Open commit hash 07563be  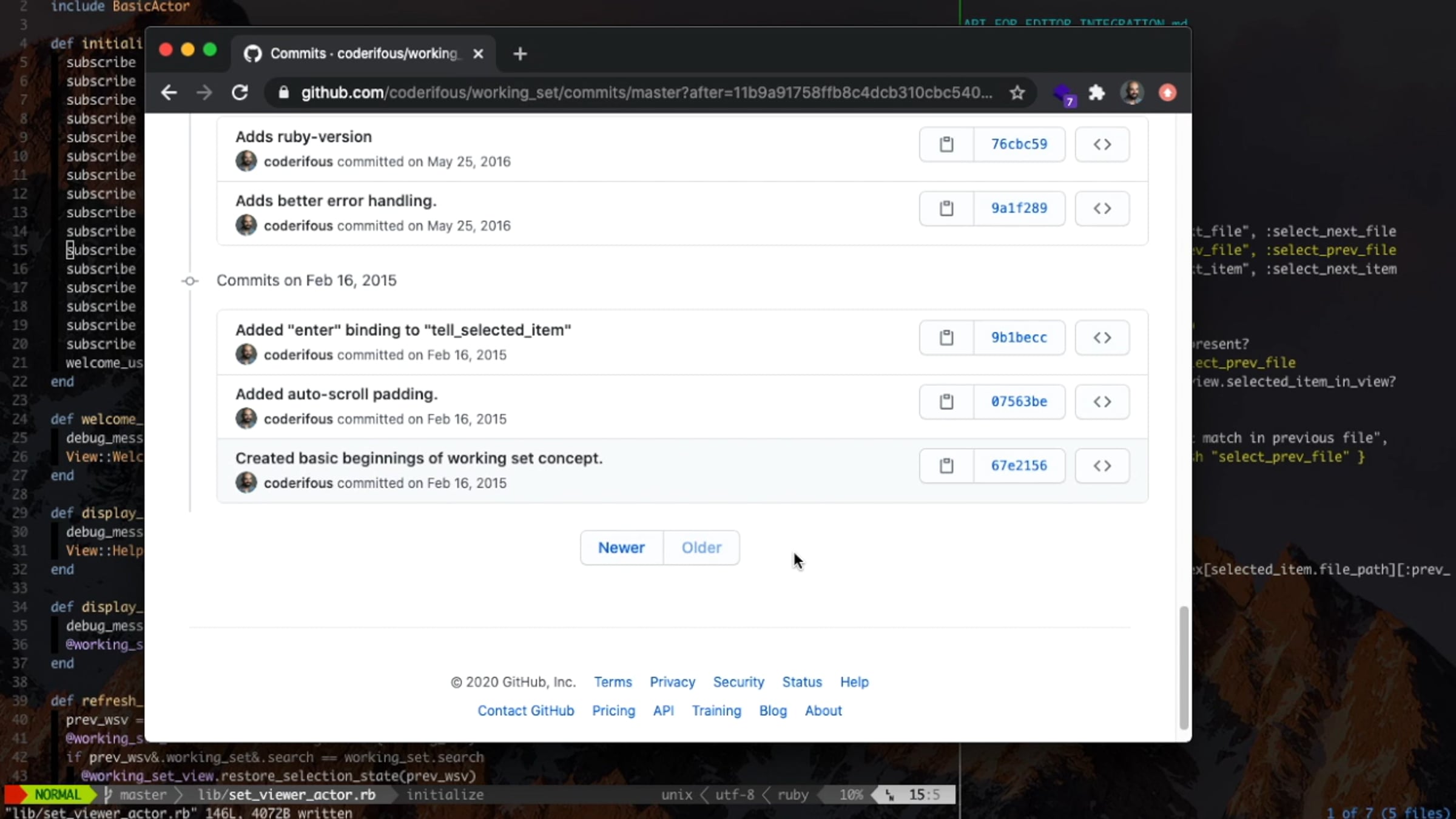[1019, 402]
